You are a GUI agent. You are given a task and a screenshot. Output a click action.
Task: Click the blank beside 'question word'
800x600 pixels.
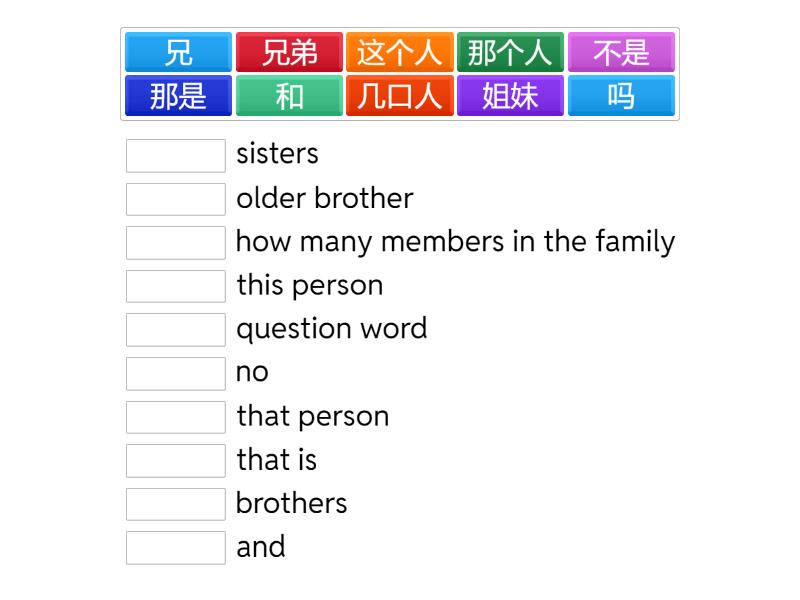pyautogui.click(x=176, y=329)
